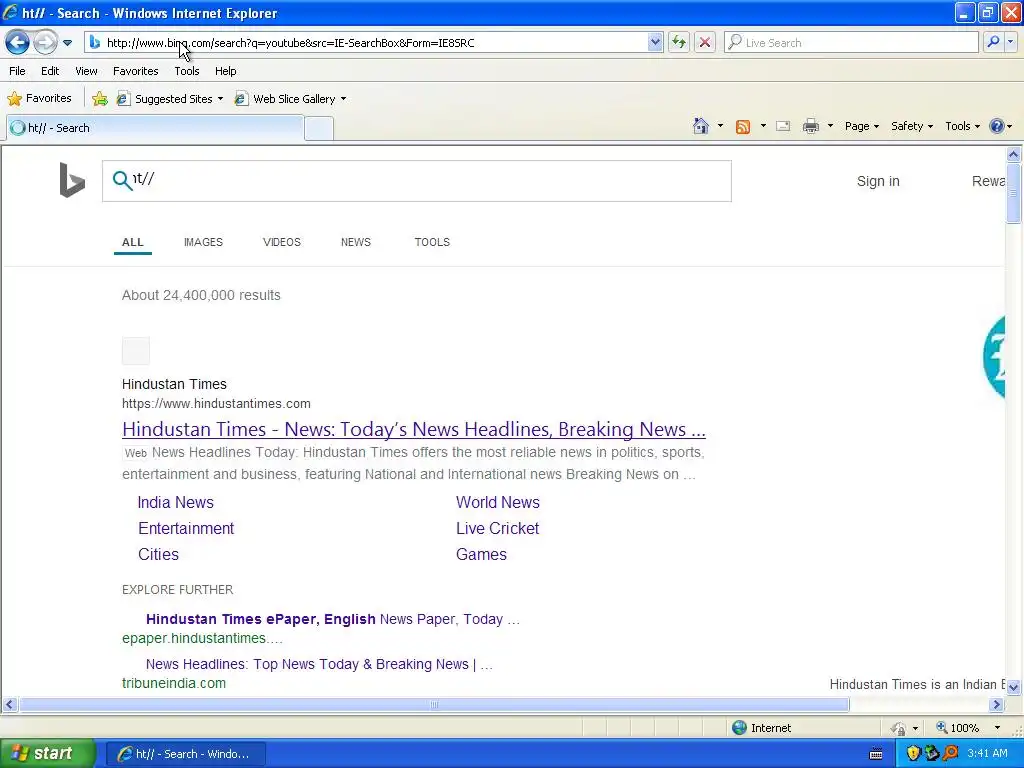
Task: Click the Read Mail icon
Action: coord(783,126)
